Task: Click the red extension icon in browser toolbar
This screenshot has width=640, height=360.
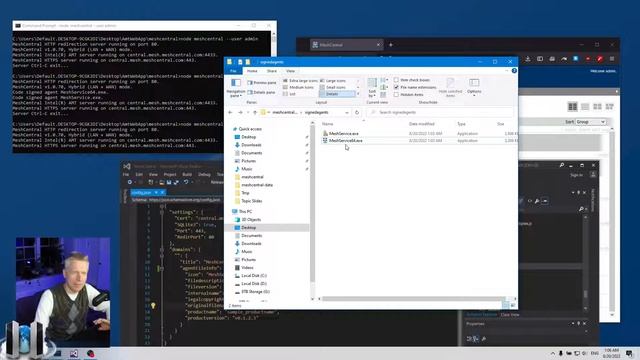Action: [600, 59]
